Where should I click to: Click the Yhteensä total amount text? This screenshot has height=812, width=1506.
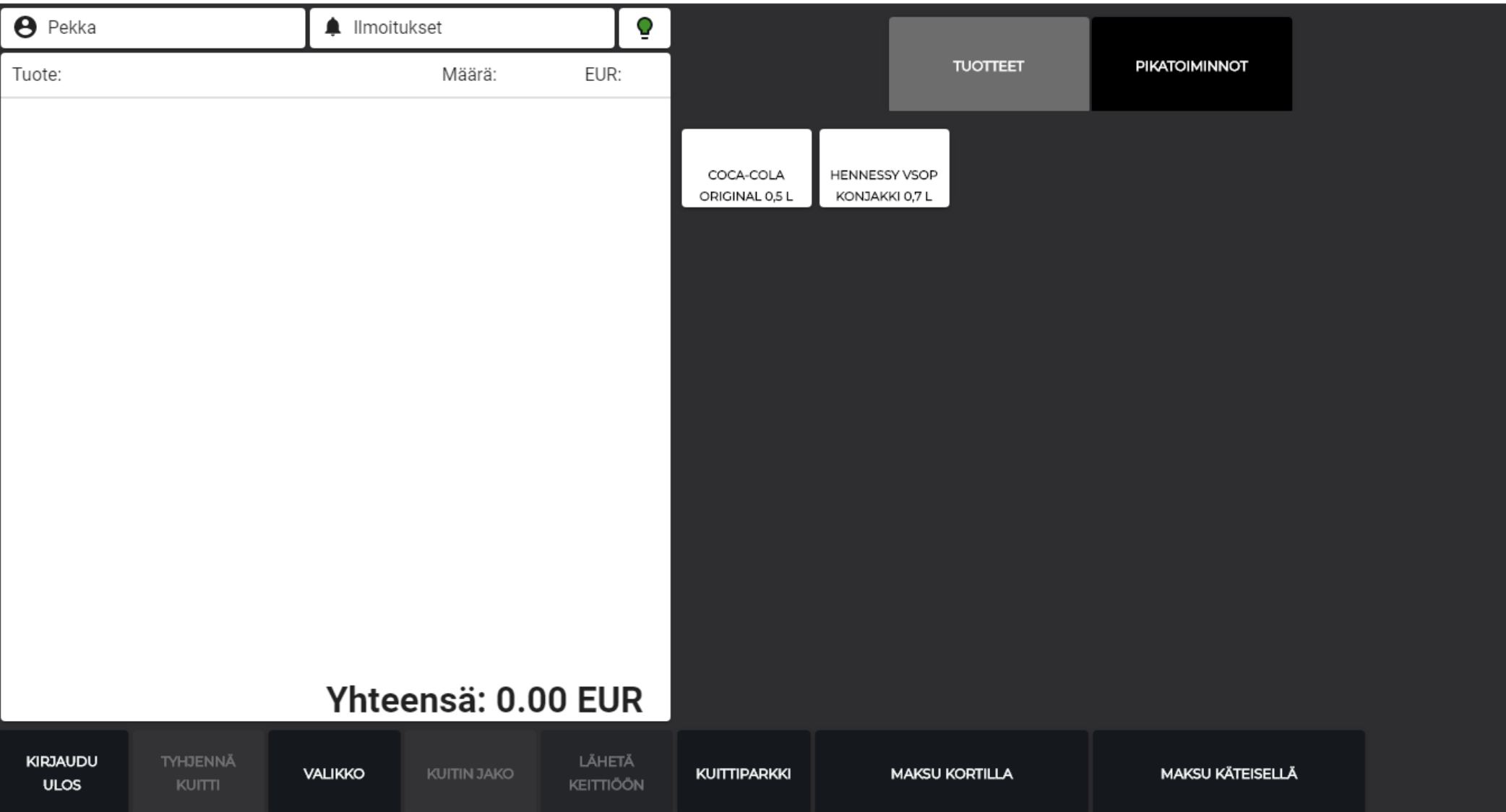tap(484, 699)
